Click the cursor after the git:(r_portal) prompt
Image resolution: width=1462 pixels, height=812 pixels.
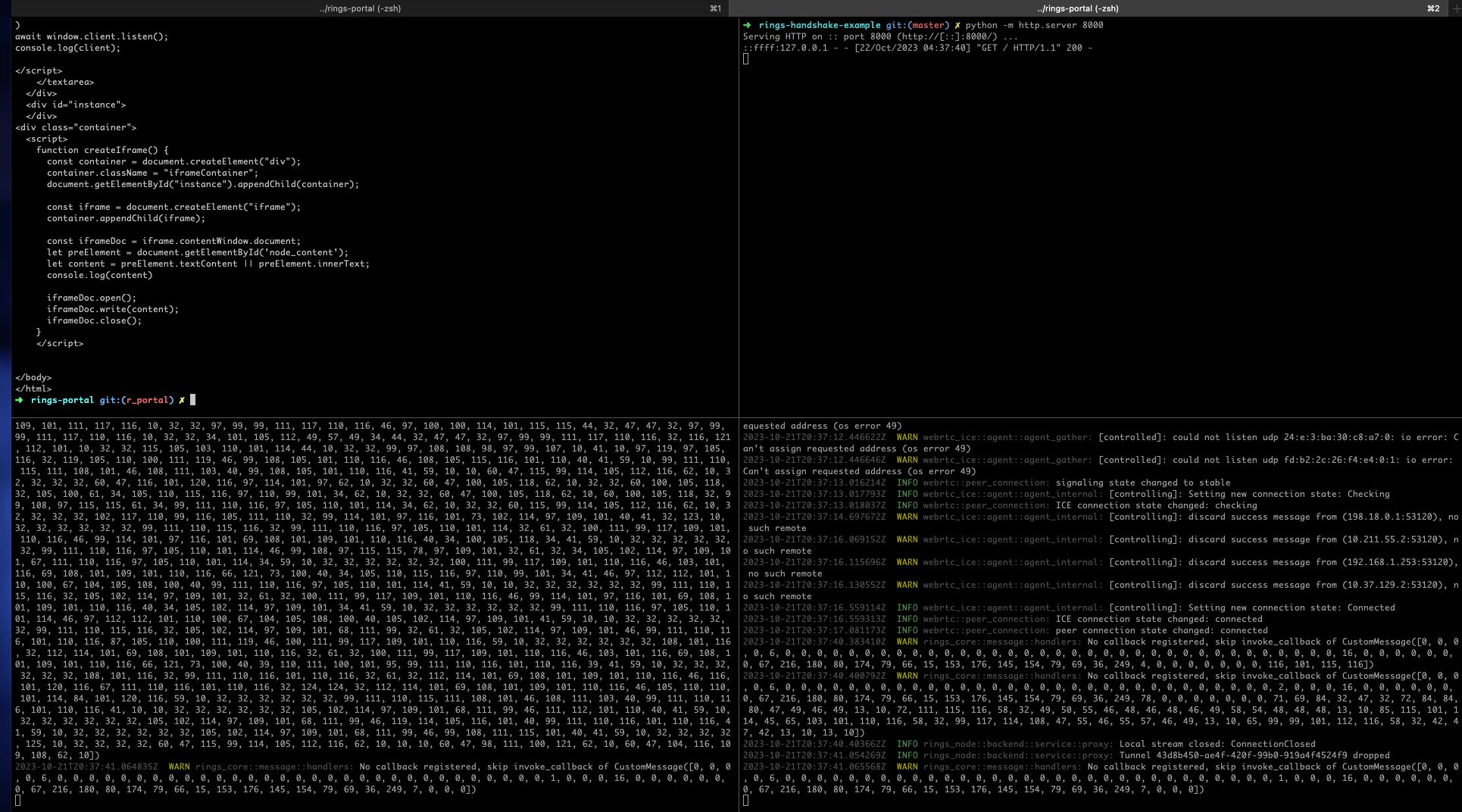click(x=192, y=400)
